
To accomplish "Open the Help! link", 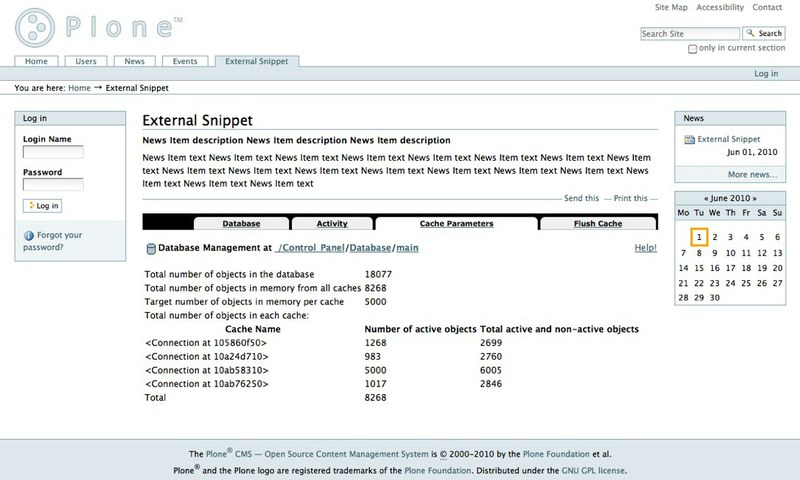I will click(645, 247).
